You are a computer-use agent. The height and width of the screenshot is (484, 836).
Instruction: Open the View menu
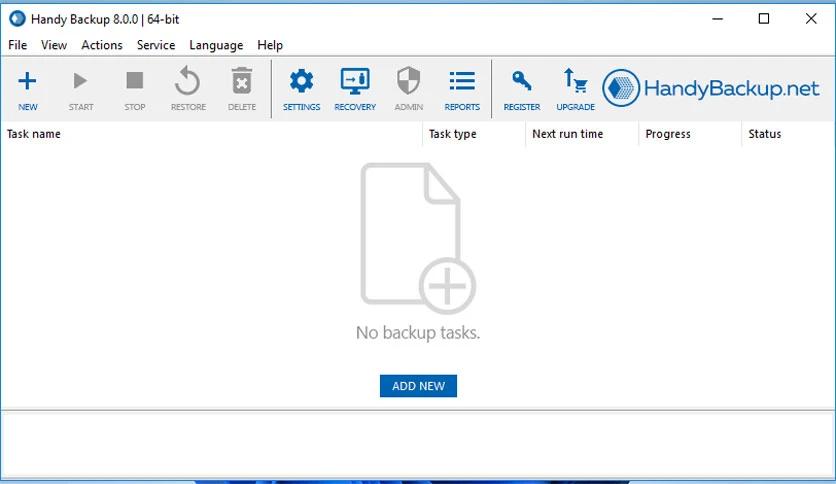point(54,45)
